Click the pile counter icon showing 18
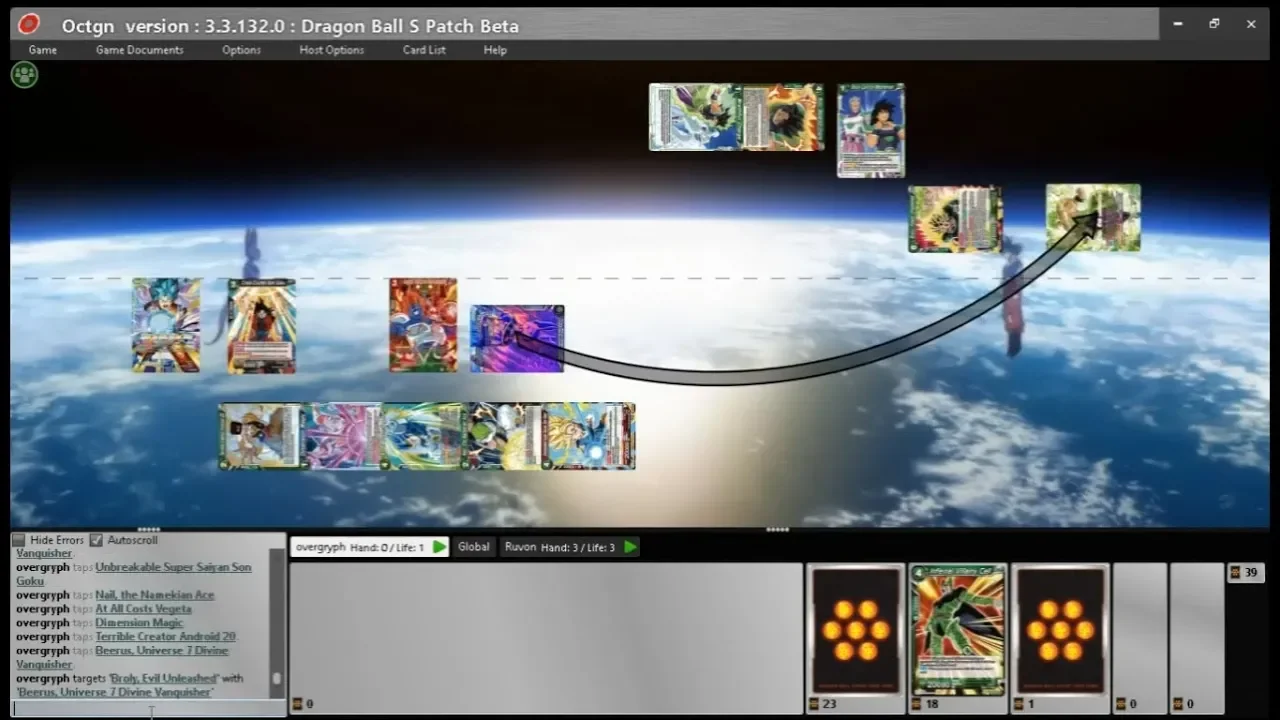Image resolution: width=1280 pixels, height=720 pixels. [x=917, y=704]
